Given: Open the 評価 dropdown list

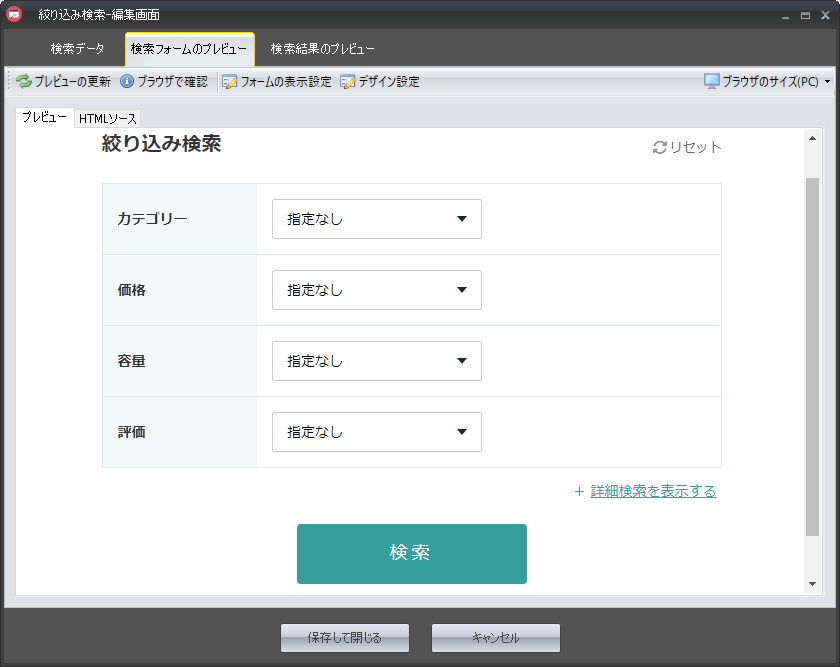Looking at the screenshot, I should [376, 432].
